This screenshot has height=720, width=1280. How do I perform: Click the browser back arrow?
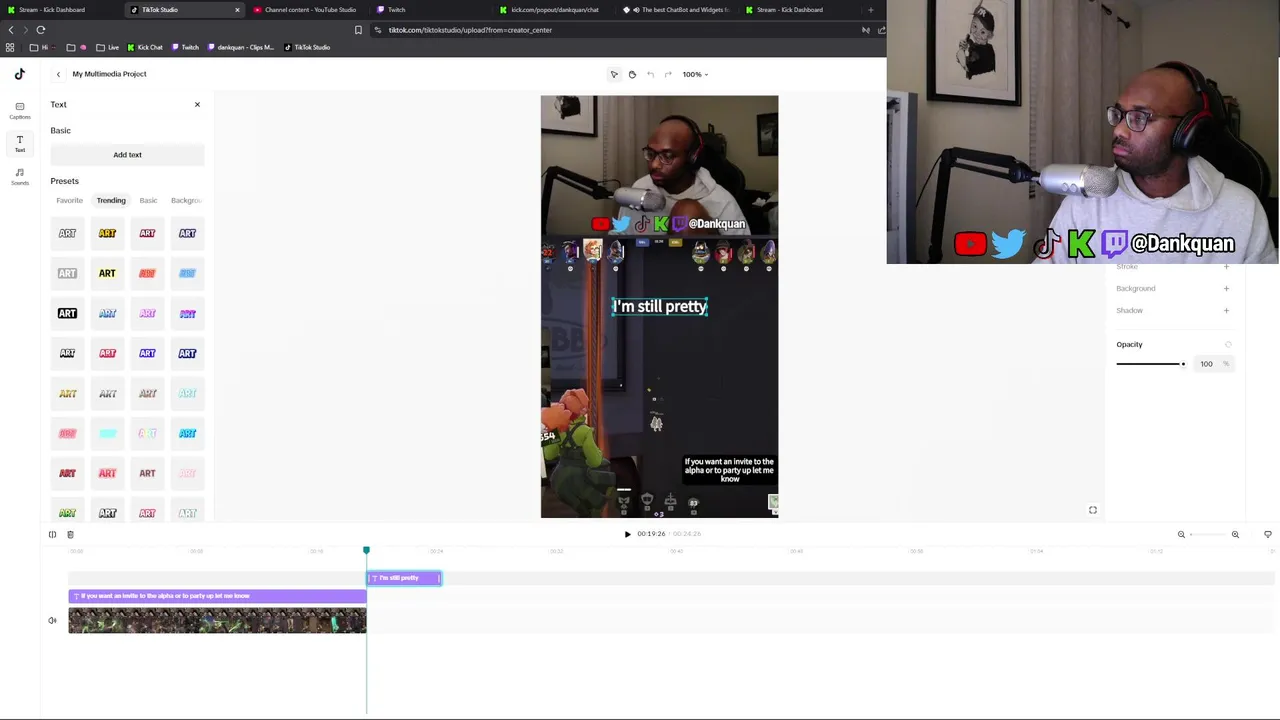point(11,30)
